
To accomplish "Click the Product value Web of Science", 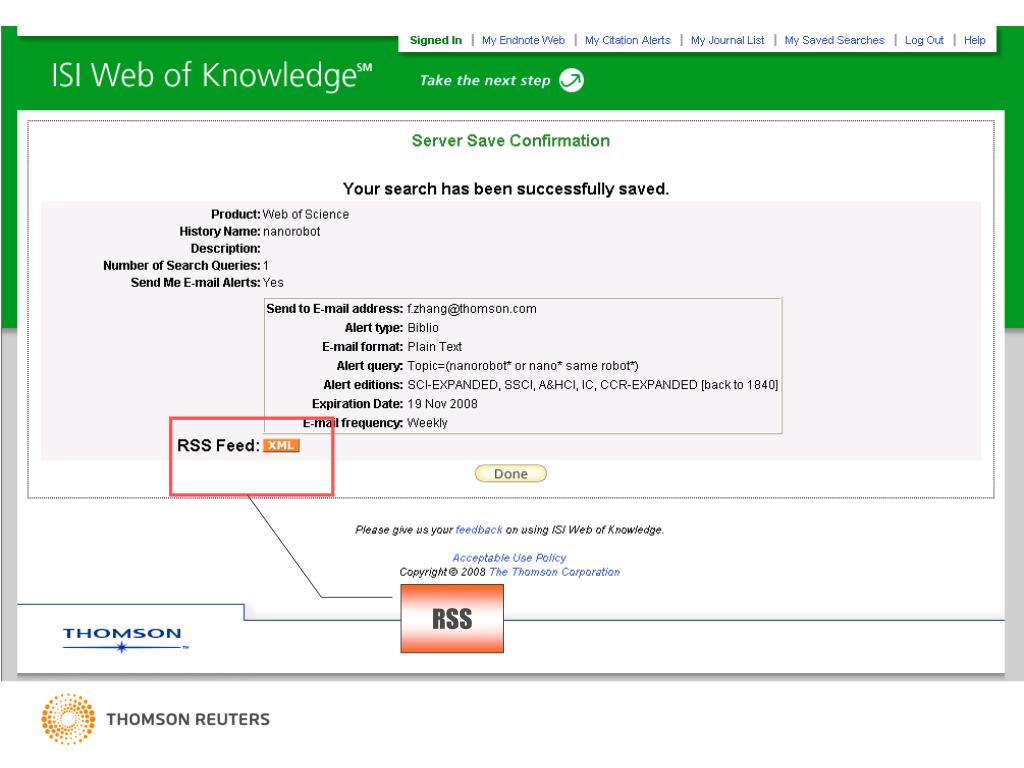I will pos(306,214).
